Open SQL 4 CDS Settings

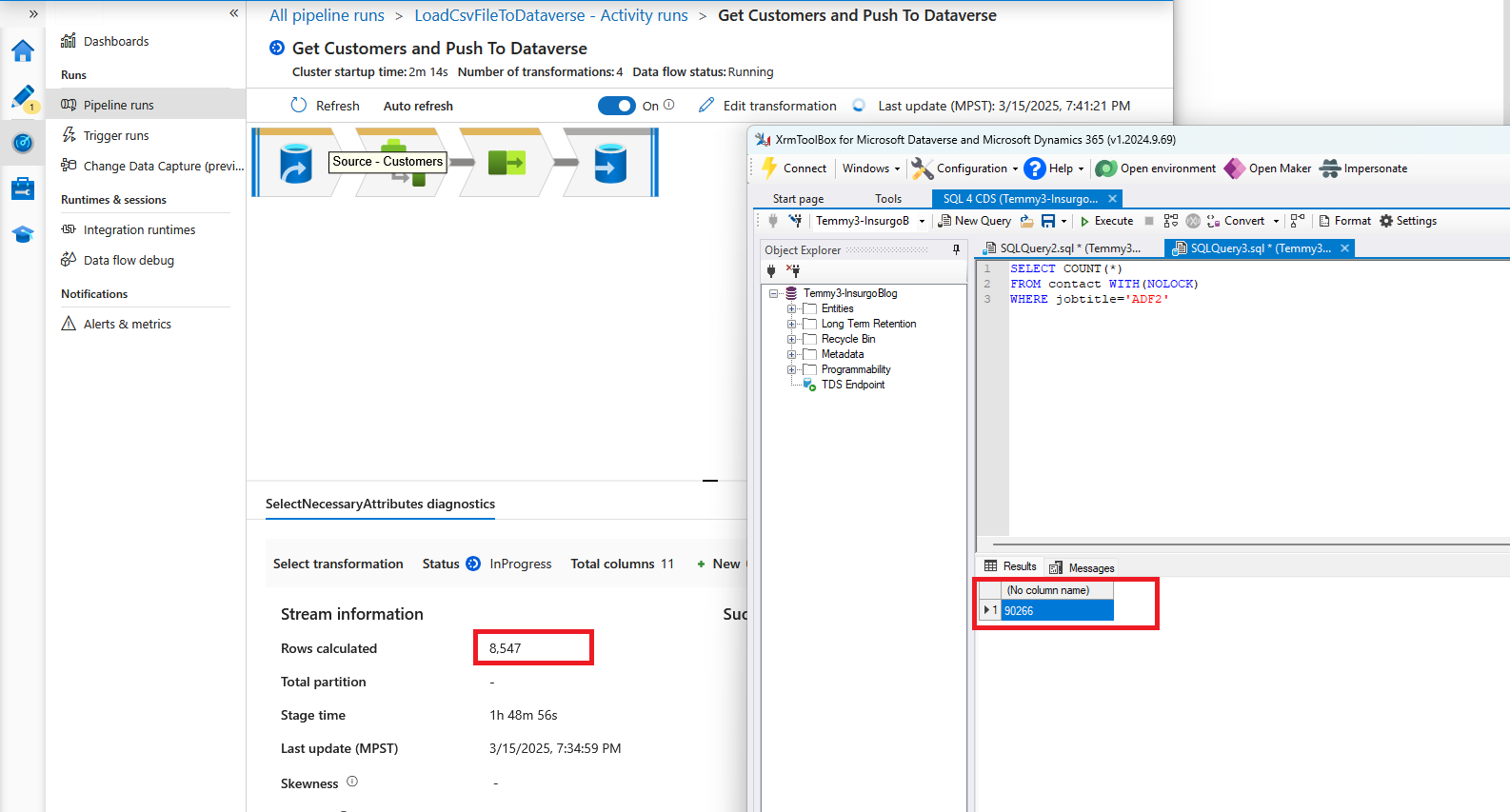click(x=1408, y=221)
